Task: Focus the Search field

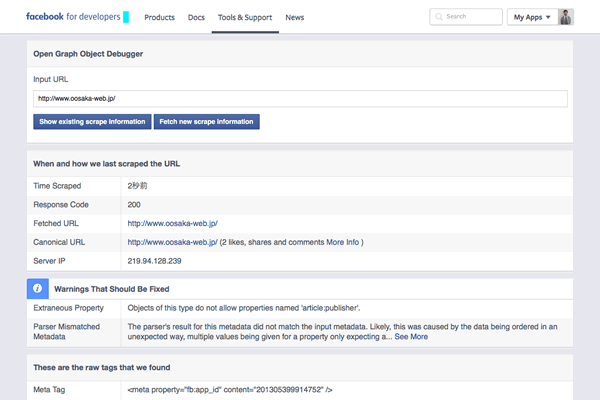Action: (x=466, y=17)
